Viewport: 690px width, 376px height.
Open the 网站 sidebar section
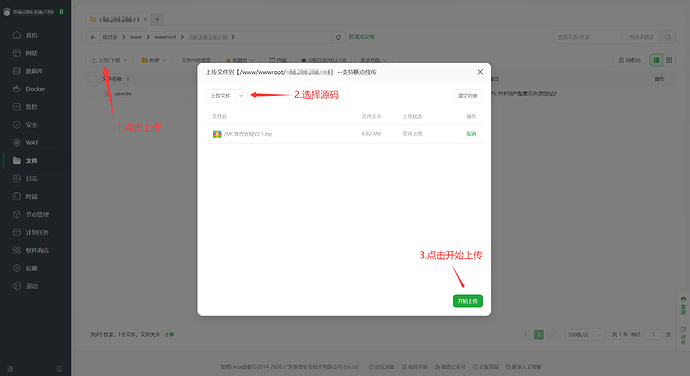(32, 53)
